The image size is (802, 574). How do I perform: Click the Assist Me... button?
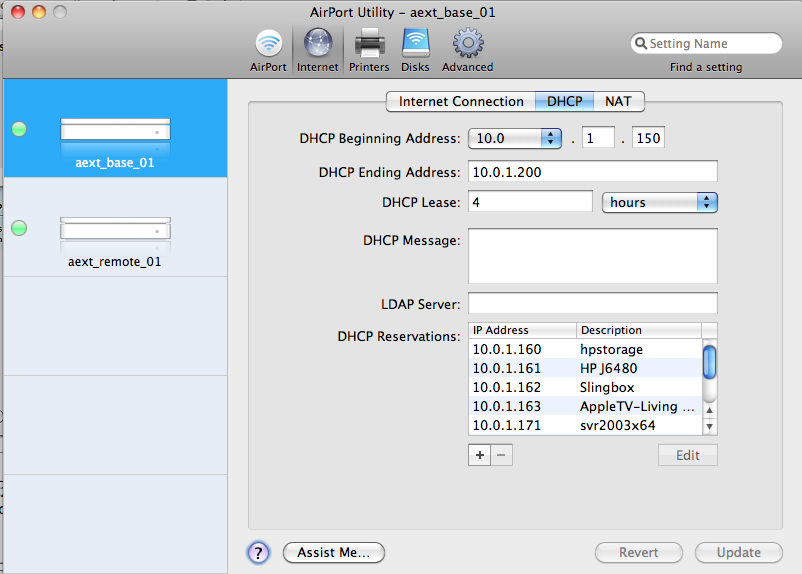333,553
